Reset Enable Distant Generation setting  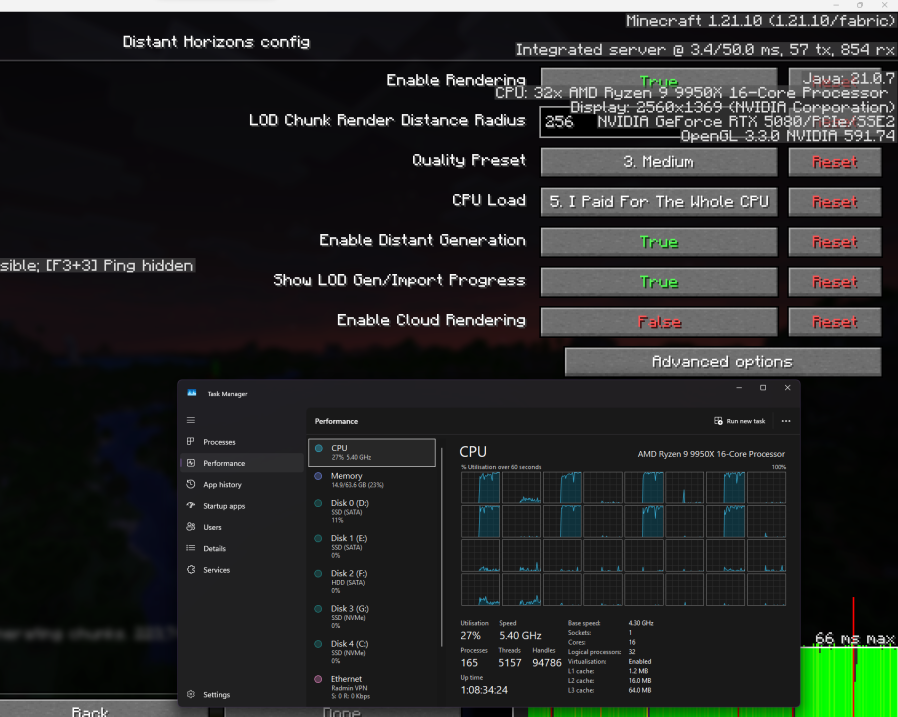click(x=834, y=242)
